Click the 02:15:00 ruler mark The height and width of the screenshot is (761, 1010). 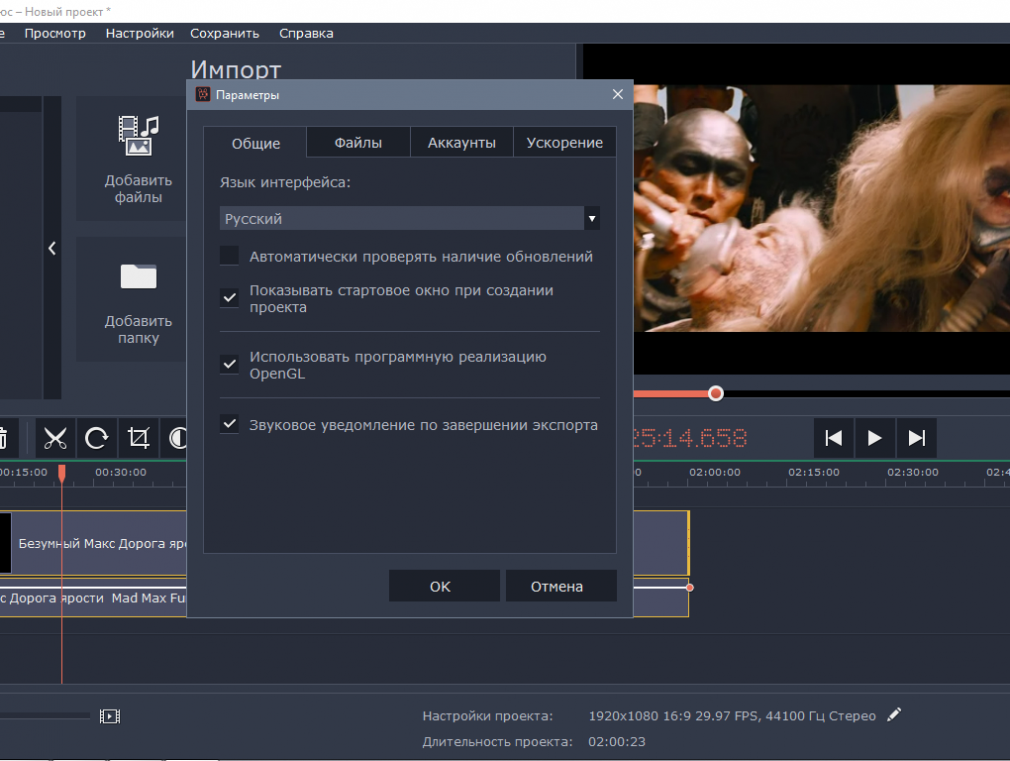(x=814, y=472)
